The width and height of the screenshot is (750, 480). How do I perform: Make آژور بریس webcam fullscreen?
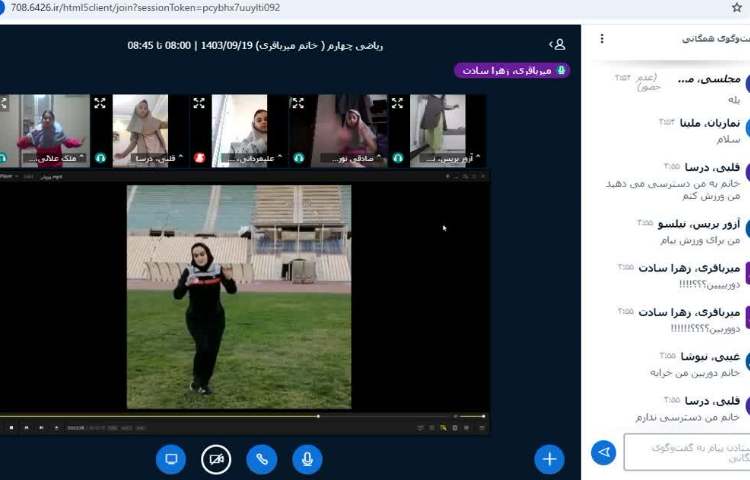[x=397, y=103]
